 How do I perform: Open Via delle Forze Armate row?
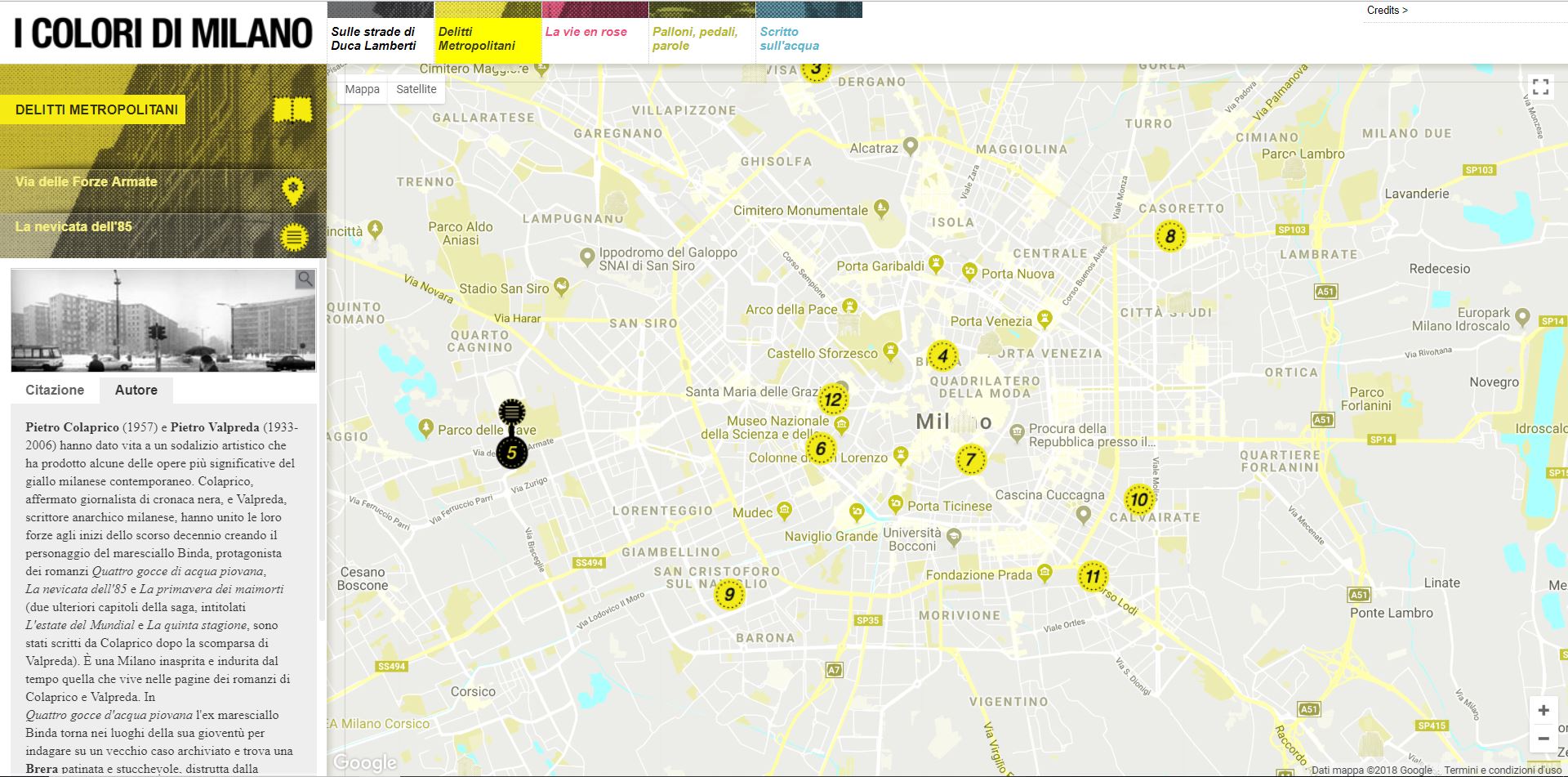point(163,191)
